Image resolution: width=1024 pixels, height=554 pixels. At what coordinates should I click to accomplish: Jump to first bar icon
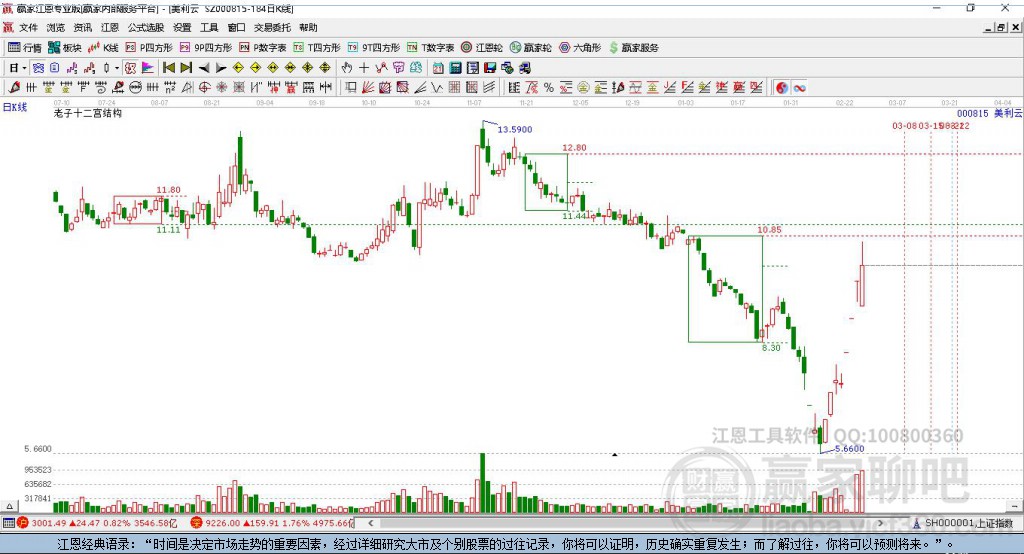click(168, 68)
